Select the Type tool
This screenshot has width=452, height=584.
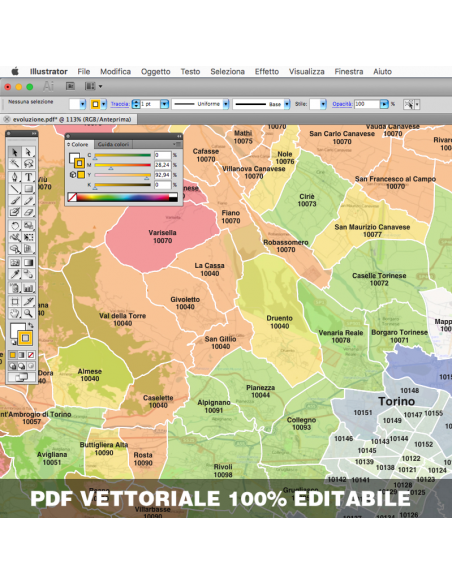(x=28, y=177)
